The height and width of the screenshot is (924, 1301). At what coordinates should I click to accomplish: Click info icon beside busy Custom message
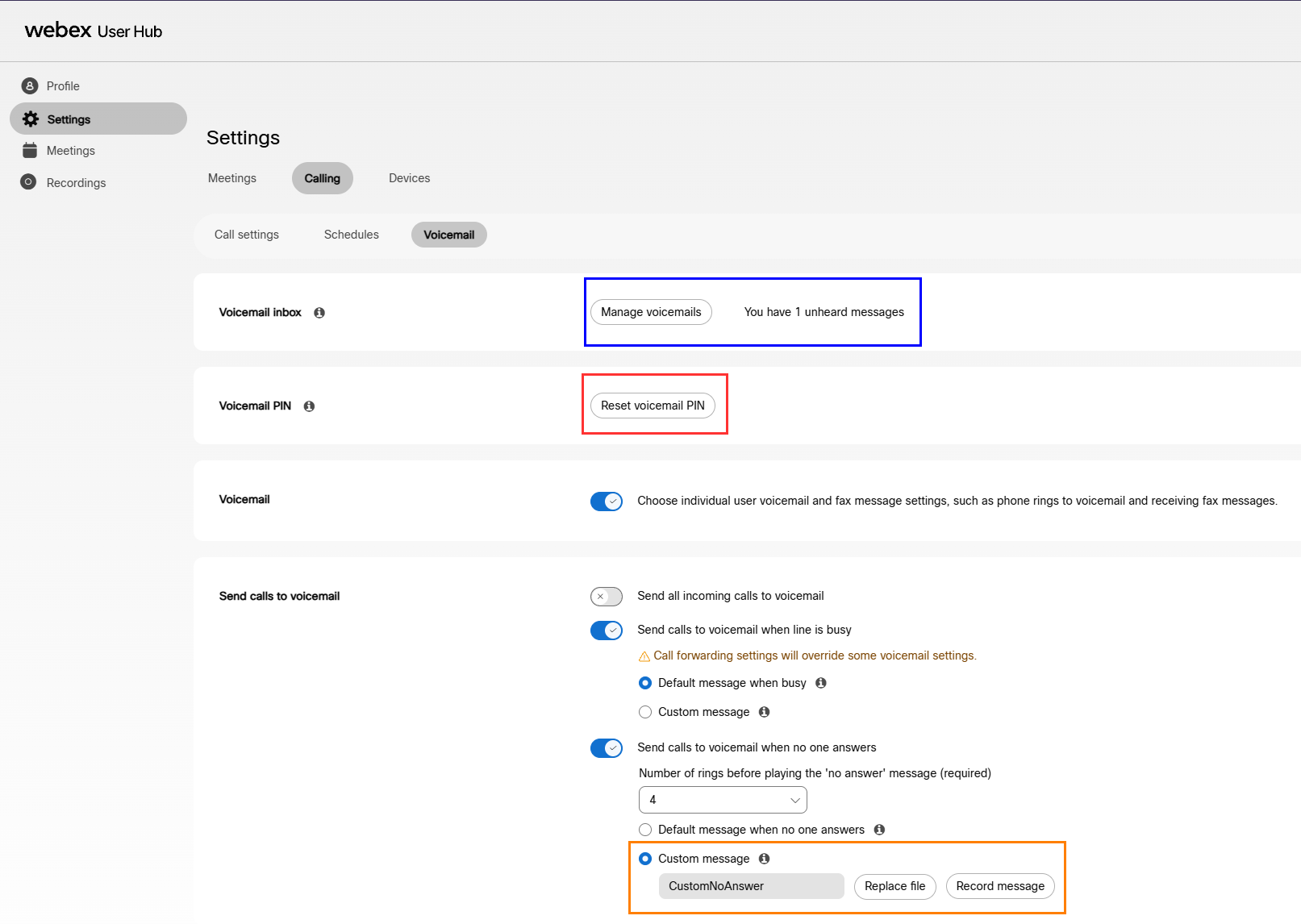tap(765, 712)
